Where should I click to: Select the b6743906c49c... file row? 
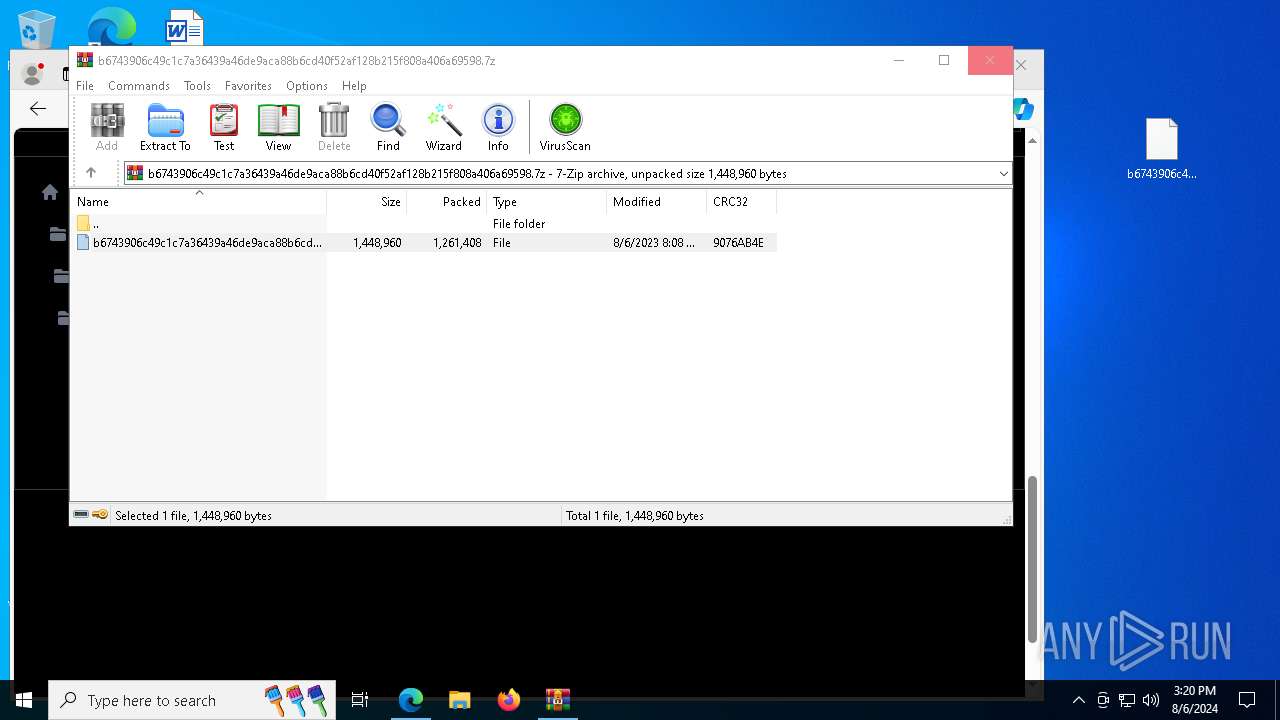tap(425, 243)
